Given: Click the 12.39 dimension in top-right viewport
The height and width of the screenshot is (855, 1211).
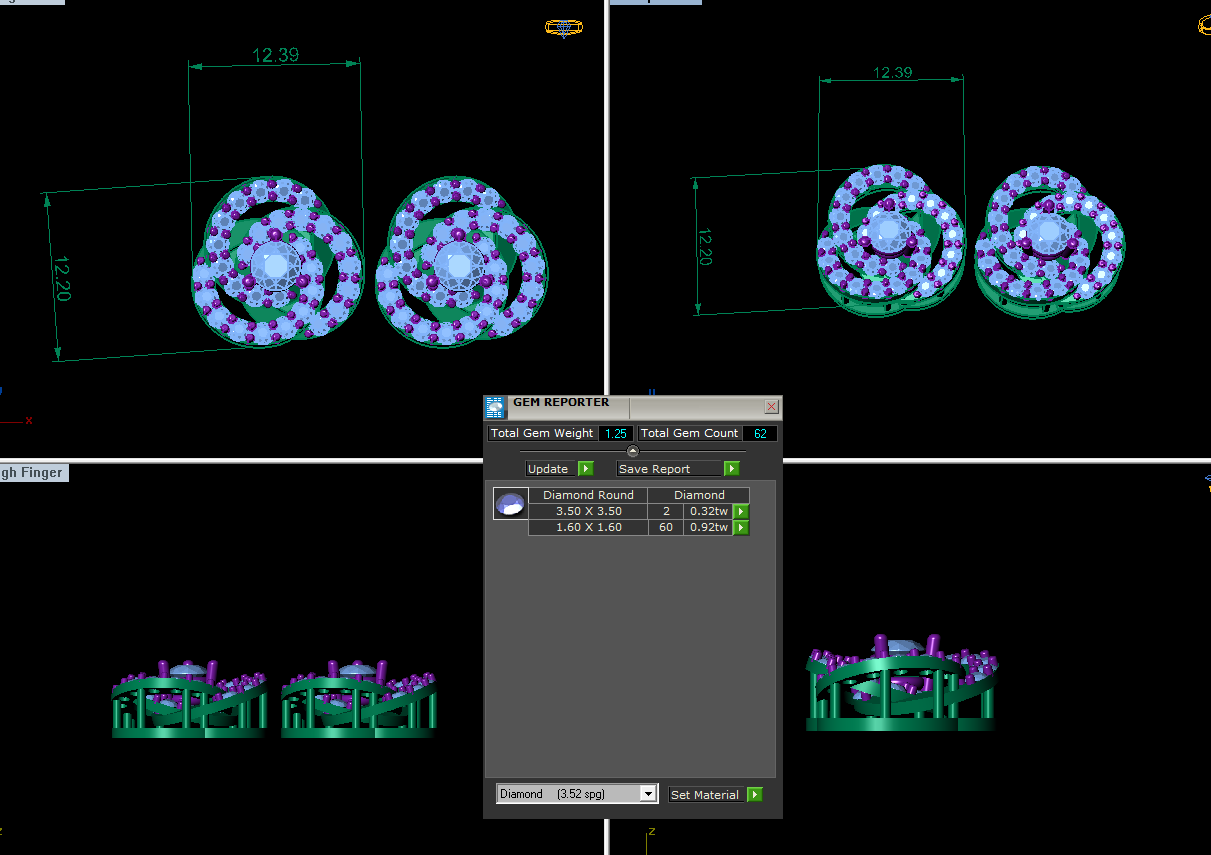Looking at the screenshot, I should [892, 73].
